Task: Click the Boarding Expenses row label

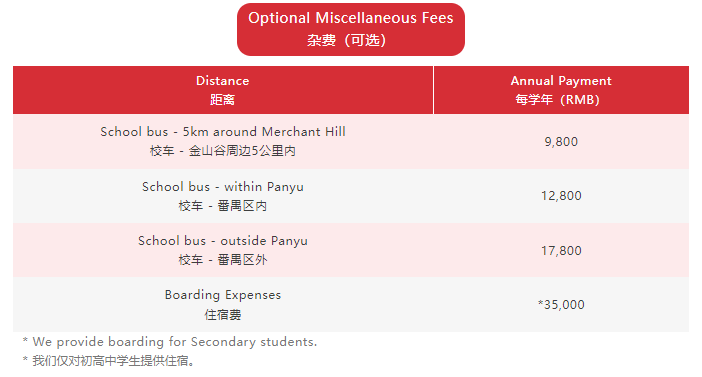Action: (223, 295)
